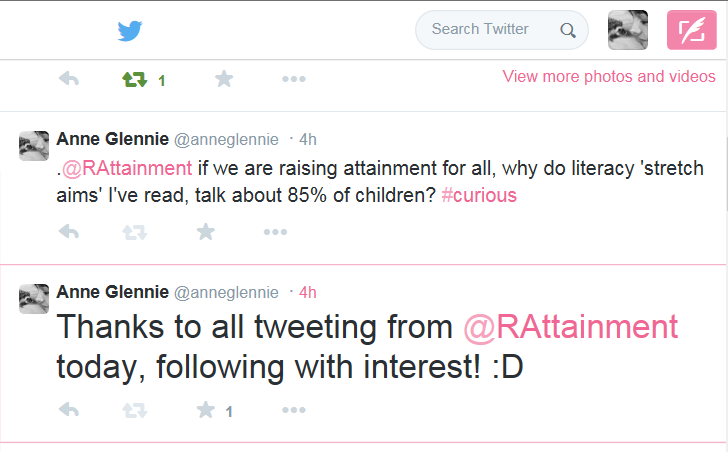The height and width of the screenshot is (452, 728).
Task: Open the compose new tweet button
Action: (x=692, y=30)
